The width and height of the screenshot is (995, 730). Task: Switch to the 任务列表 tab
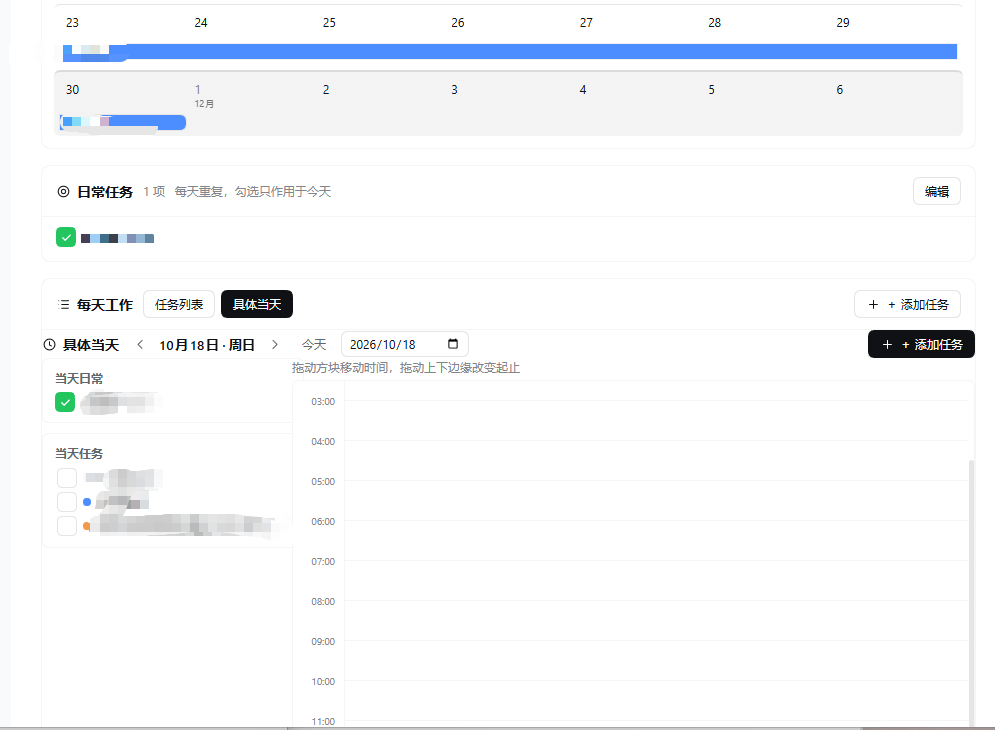pyautogui.click(x=179, y=304)
